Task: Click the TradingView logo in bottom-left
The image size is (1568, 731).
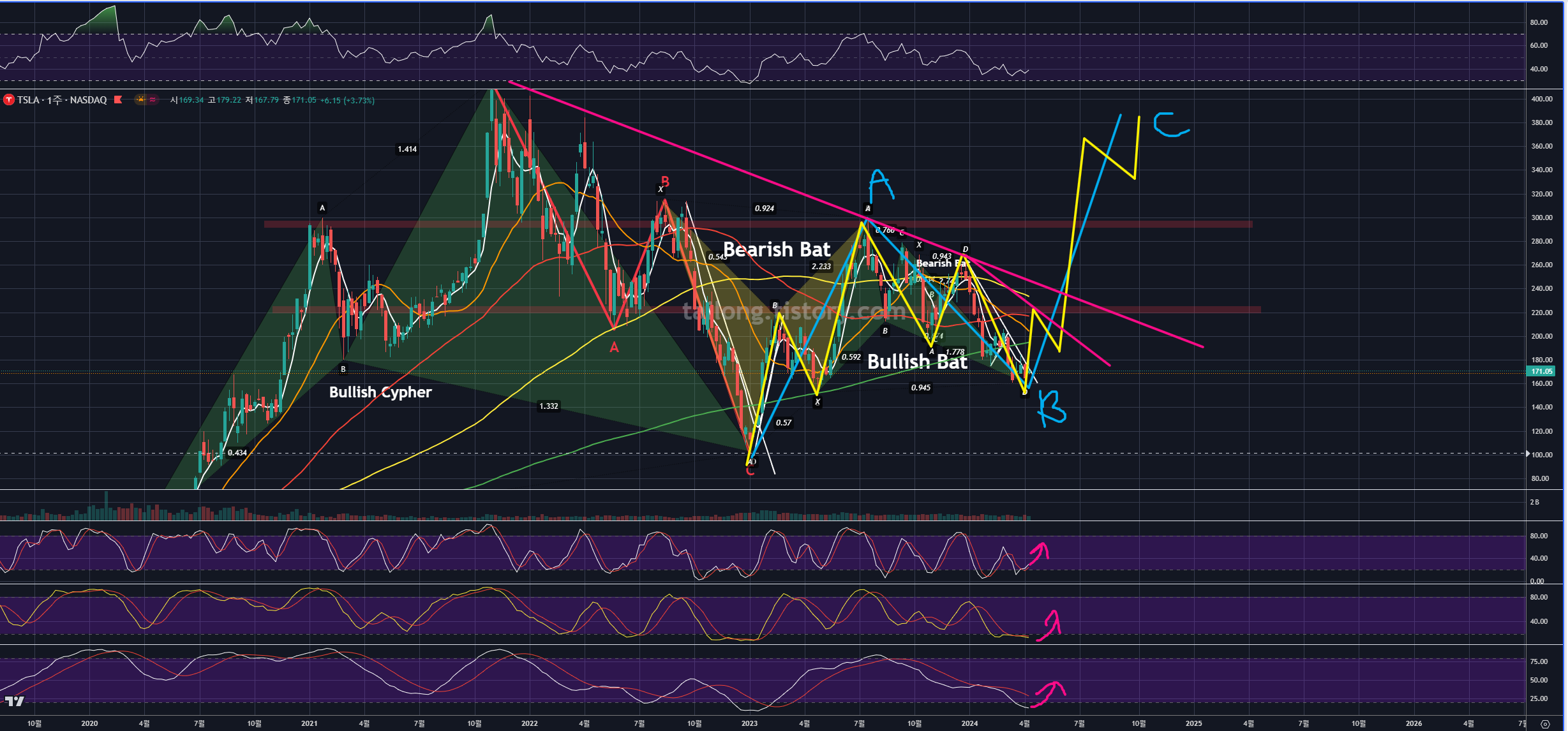Action: [15, 702]
